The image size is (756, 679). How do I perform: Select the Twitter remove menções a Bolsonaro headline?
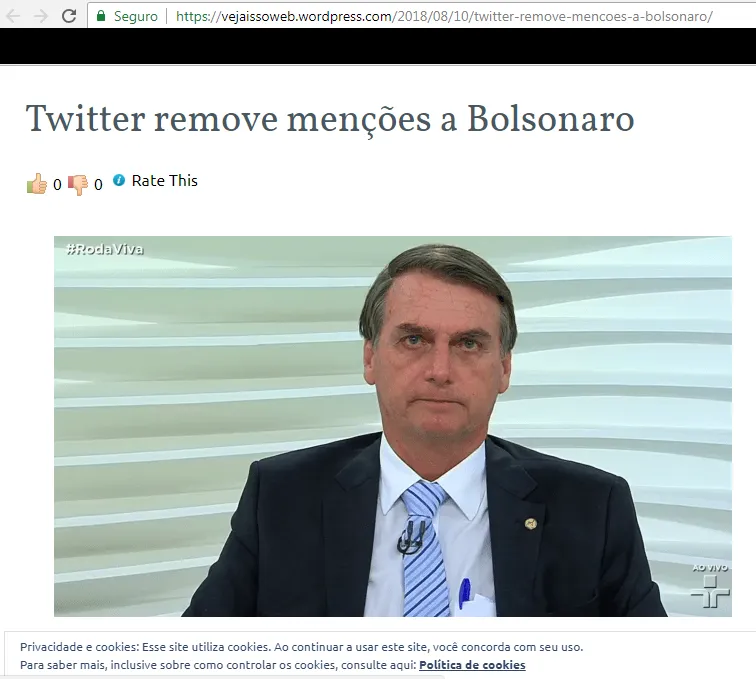click(330, 119)
